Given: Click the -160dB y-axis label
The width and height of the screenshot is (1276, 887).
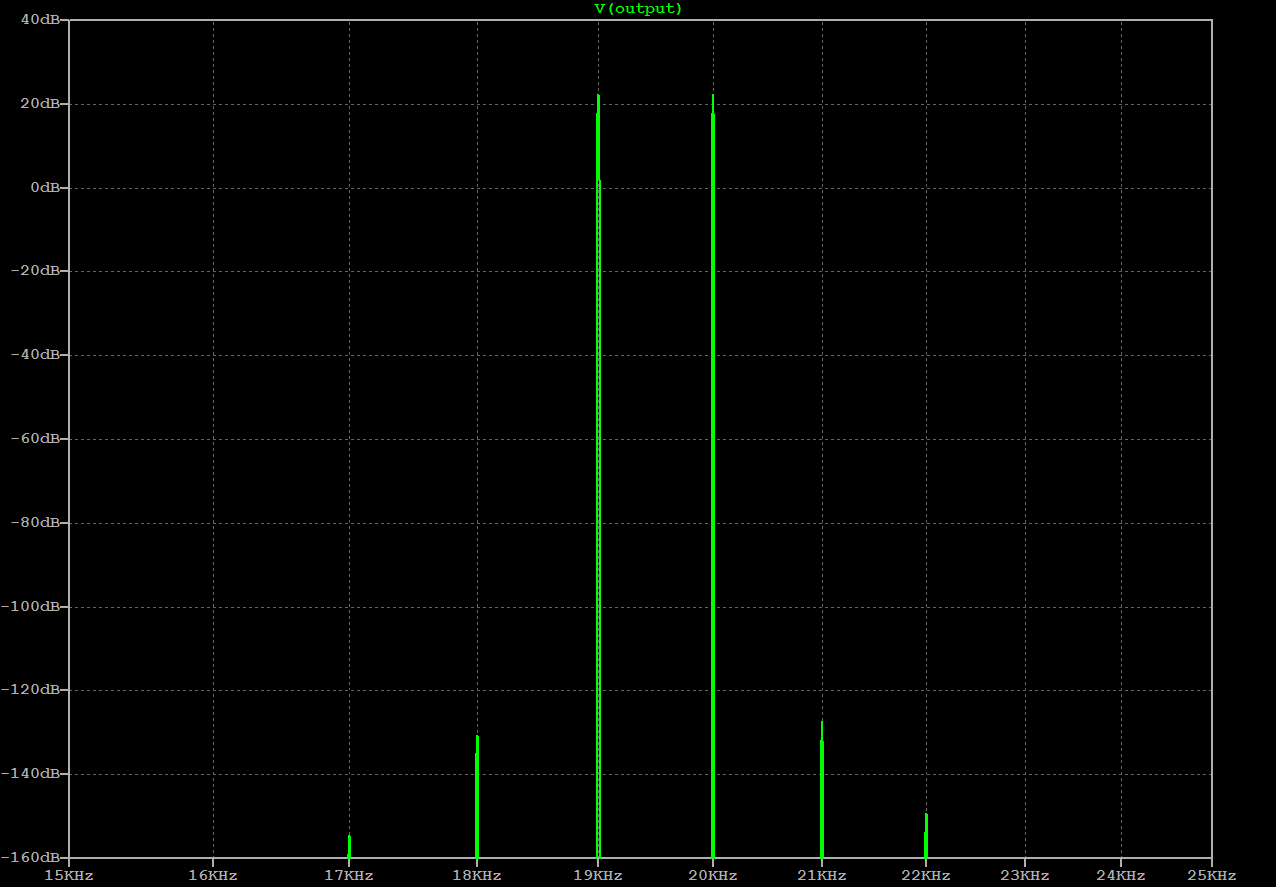Looking at the screenshot, I should click(x=31, y=858).
